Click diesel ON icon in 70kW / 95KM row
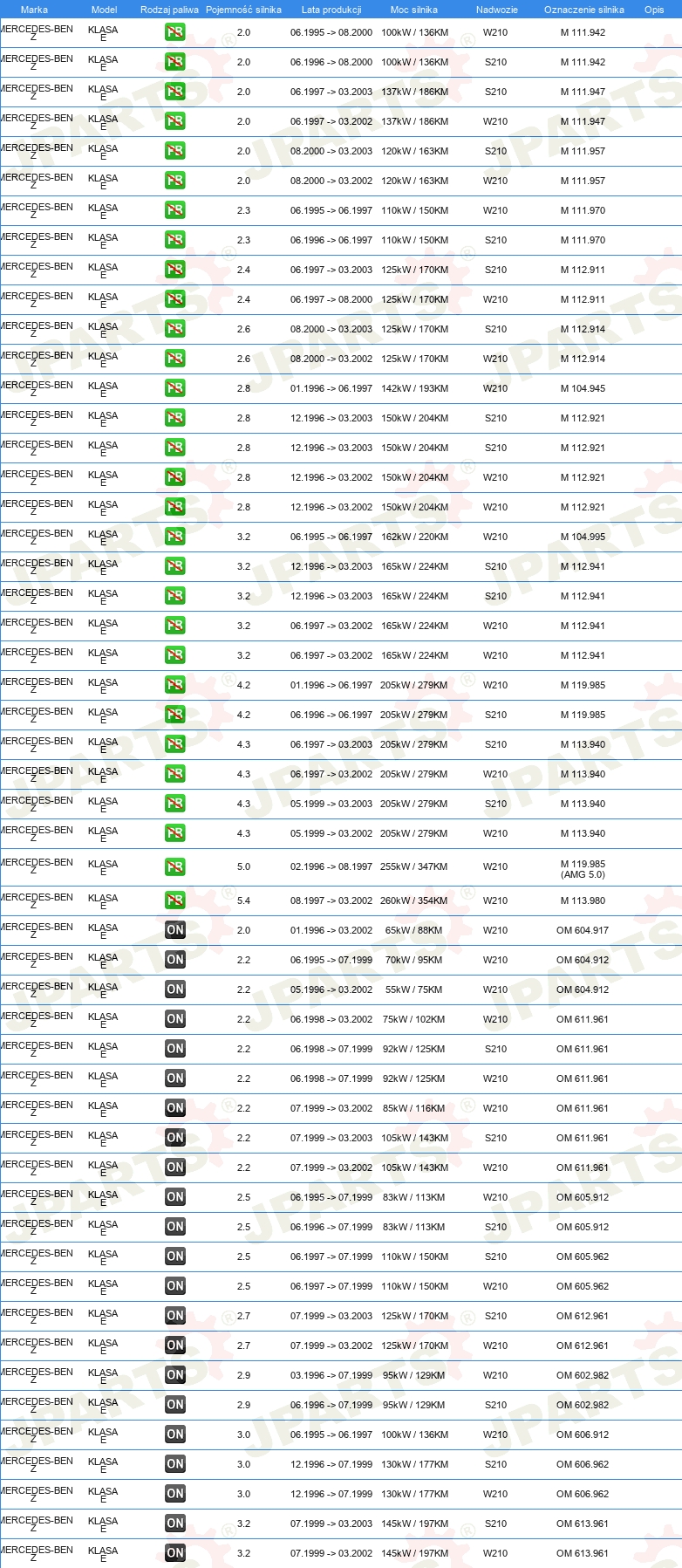 (x=175, y=961)
